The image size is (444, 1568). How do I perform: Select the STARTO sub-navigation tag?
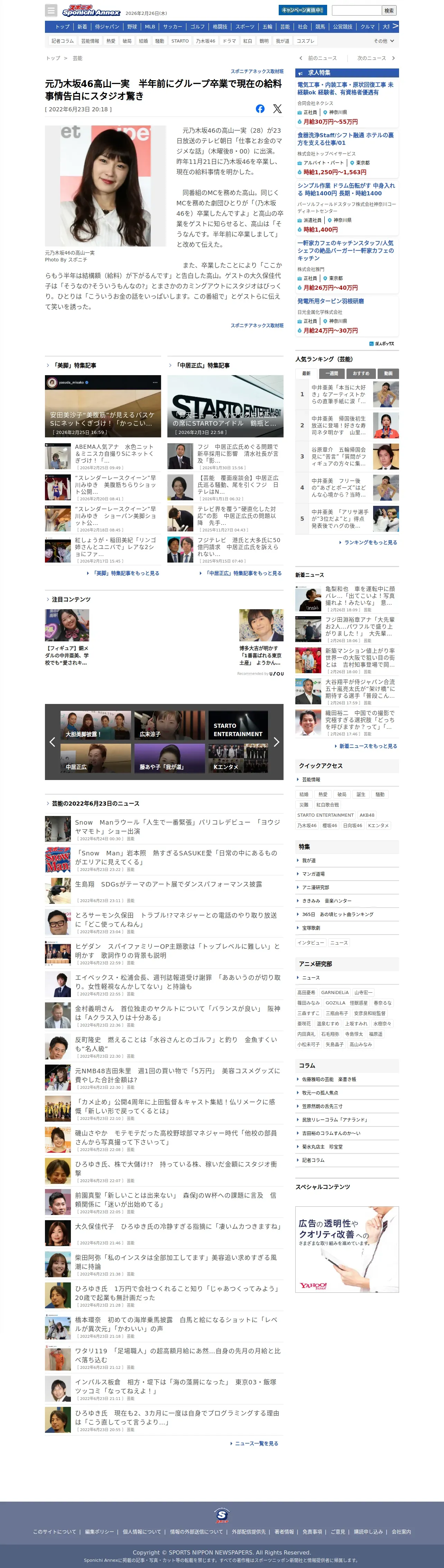180,41
